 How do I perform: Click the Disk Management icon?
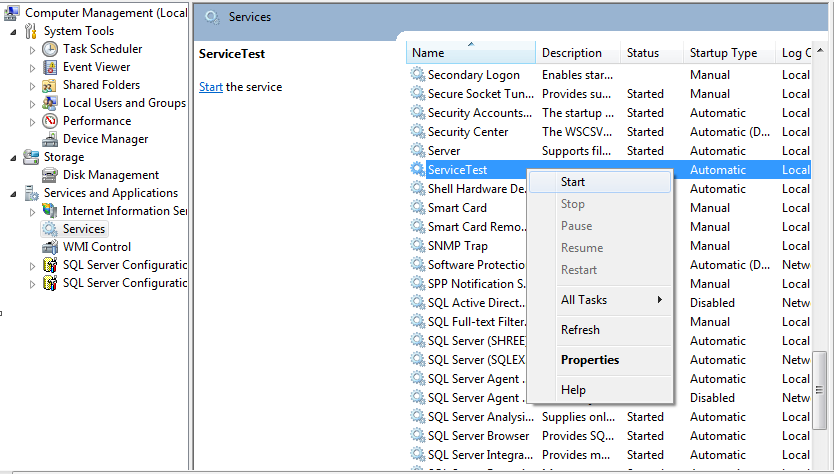click(50, 175)
